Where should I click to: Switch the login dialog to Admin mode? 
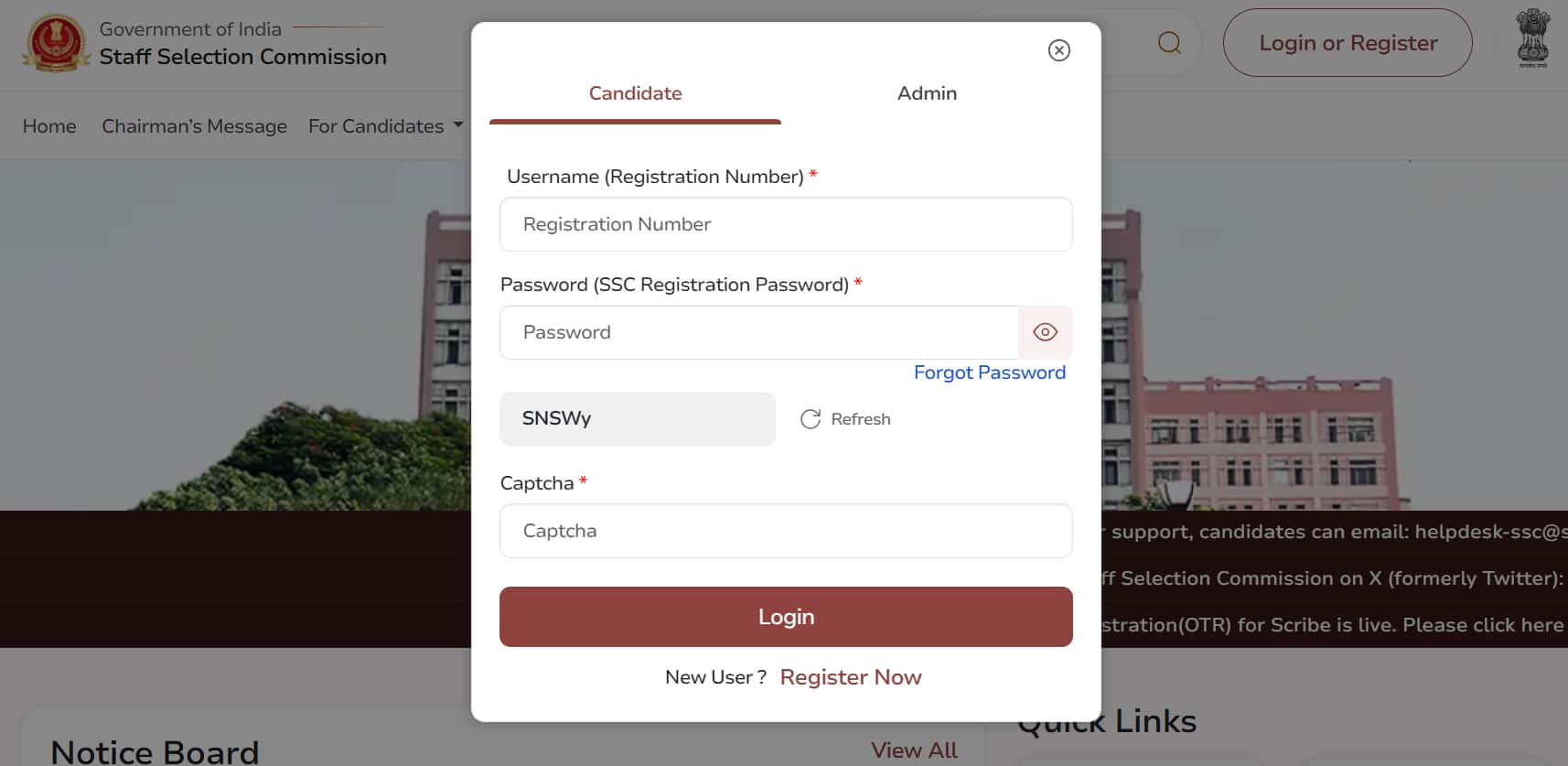(927, 92)
